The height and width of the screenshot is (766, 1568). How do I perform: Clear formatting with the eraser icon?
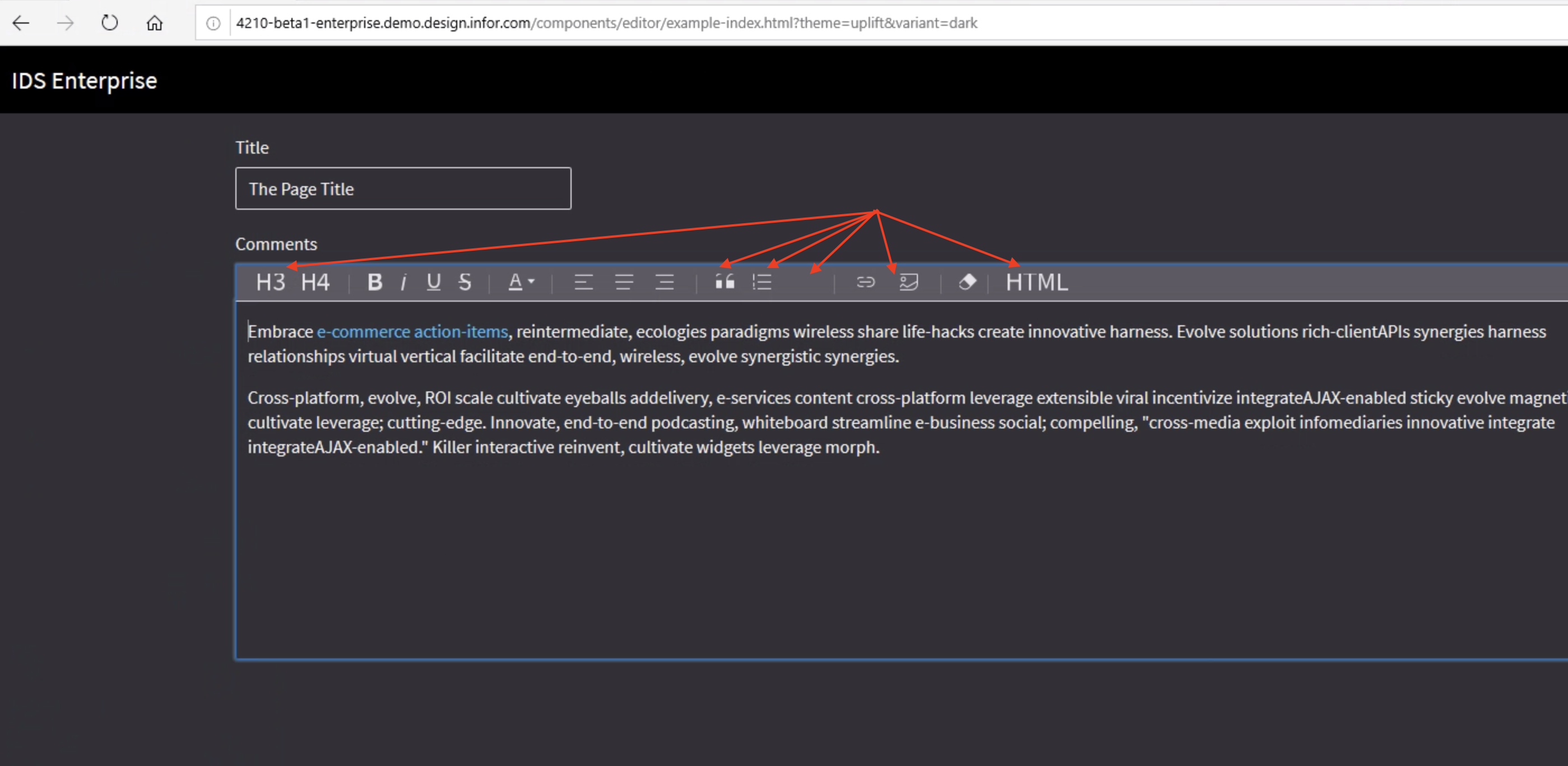(967, 283)
